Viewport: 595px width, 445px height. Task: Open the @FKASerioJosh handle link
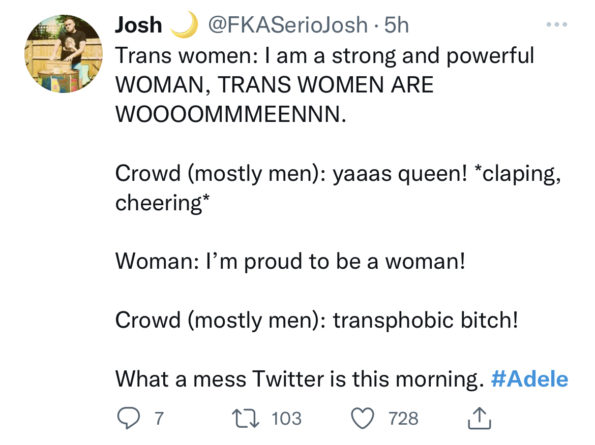click(x=287, y=25)
